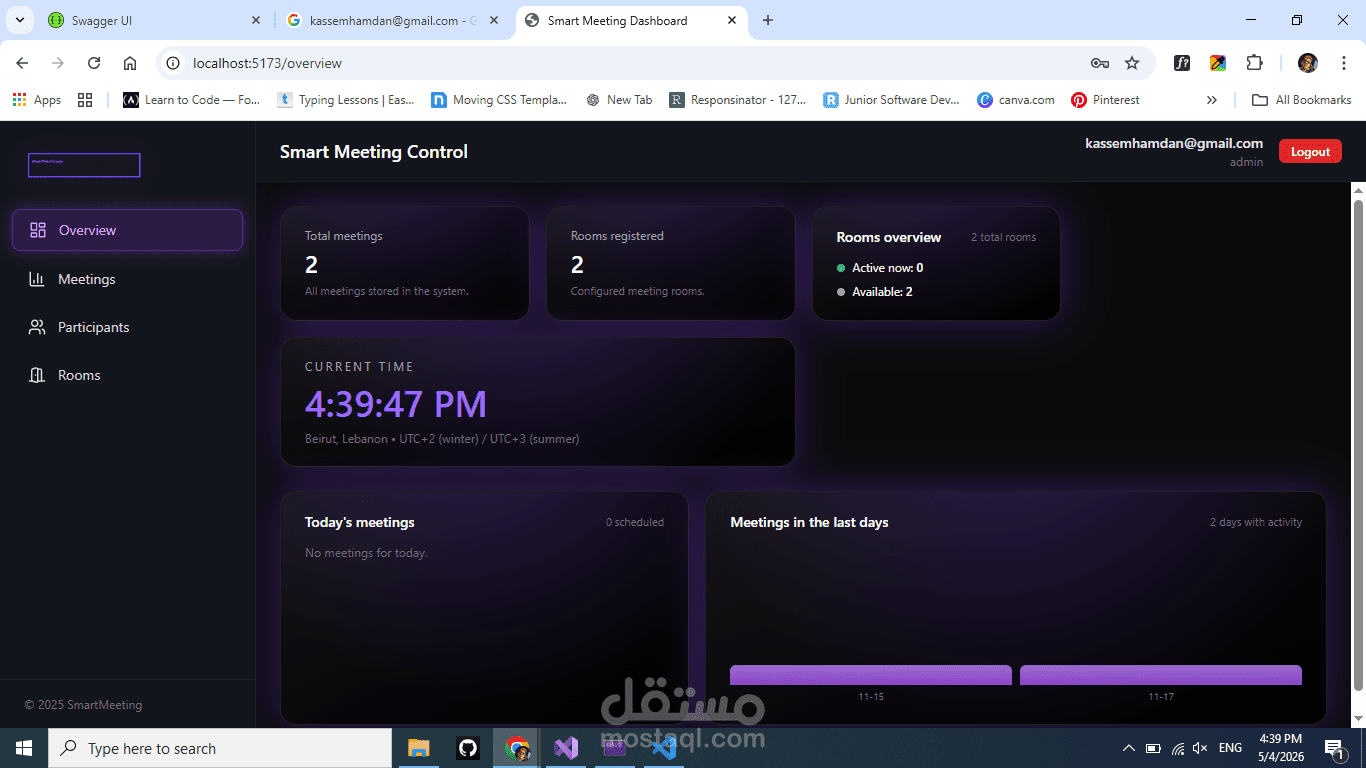
Task: Click the browser Forward arrow
Action: pos(58,63)
